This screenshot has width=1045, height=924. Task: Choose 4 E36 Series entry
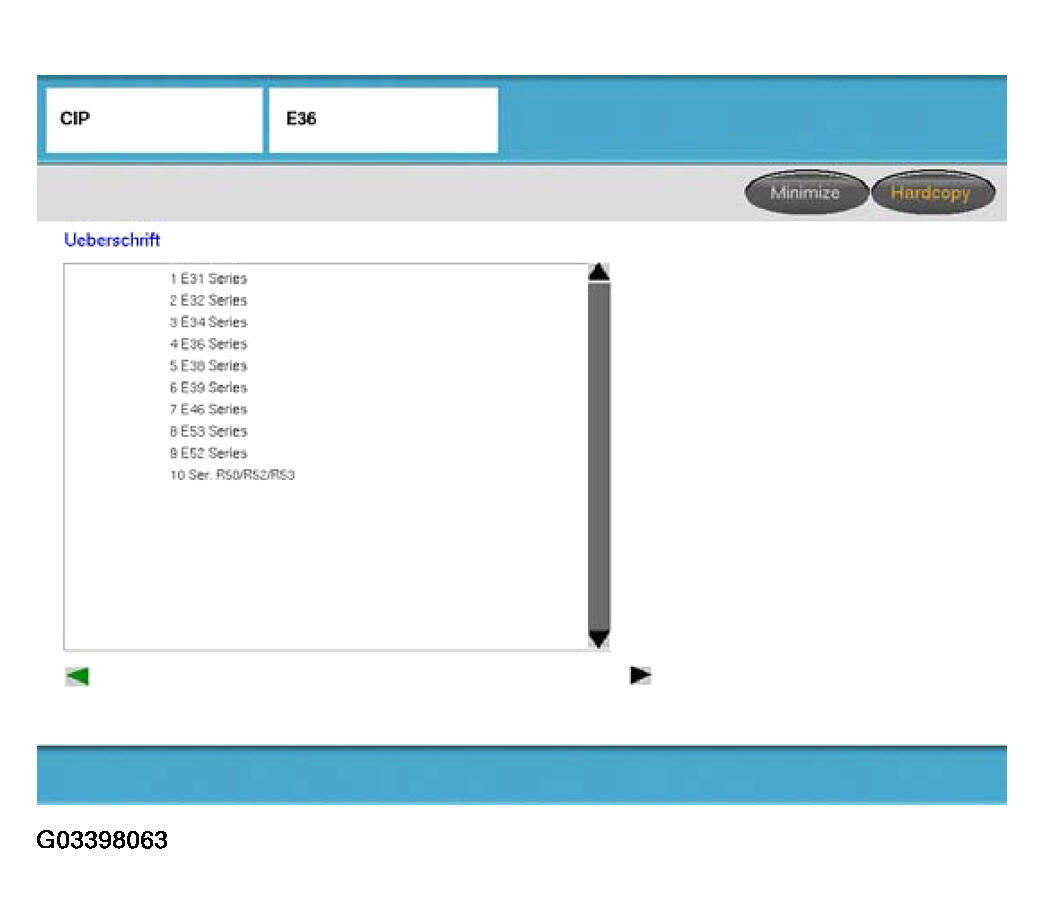tap(208, 344)
